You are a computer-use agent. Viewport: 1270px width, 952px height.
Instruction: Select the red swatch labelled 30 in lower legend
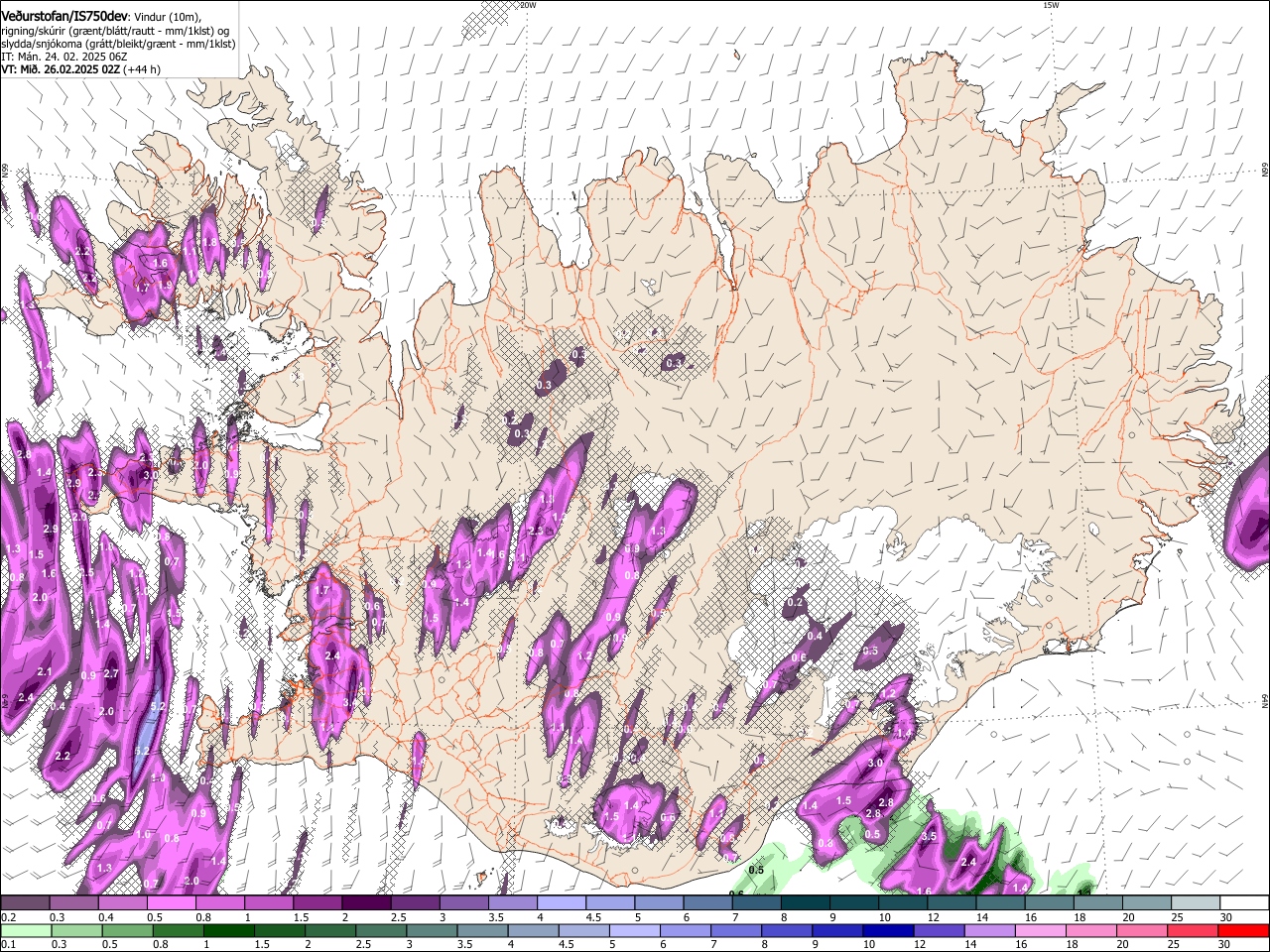[x=1244, y=930]
